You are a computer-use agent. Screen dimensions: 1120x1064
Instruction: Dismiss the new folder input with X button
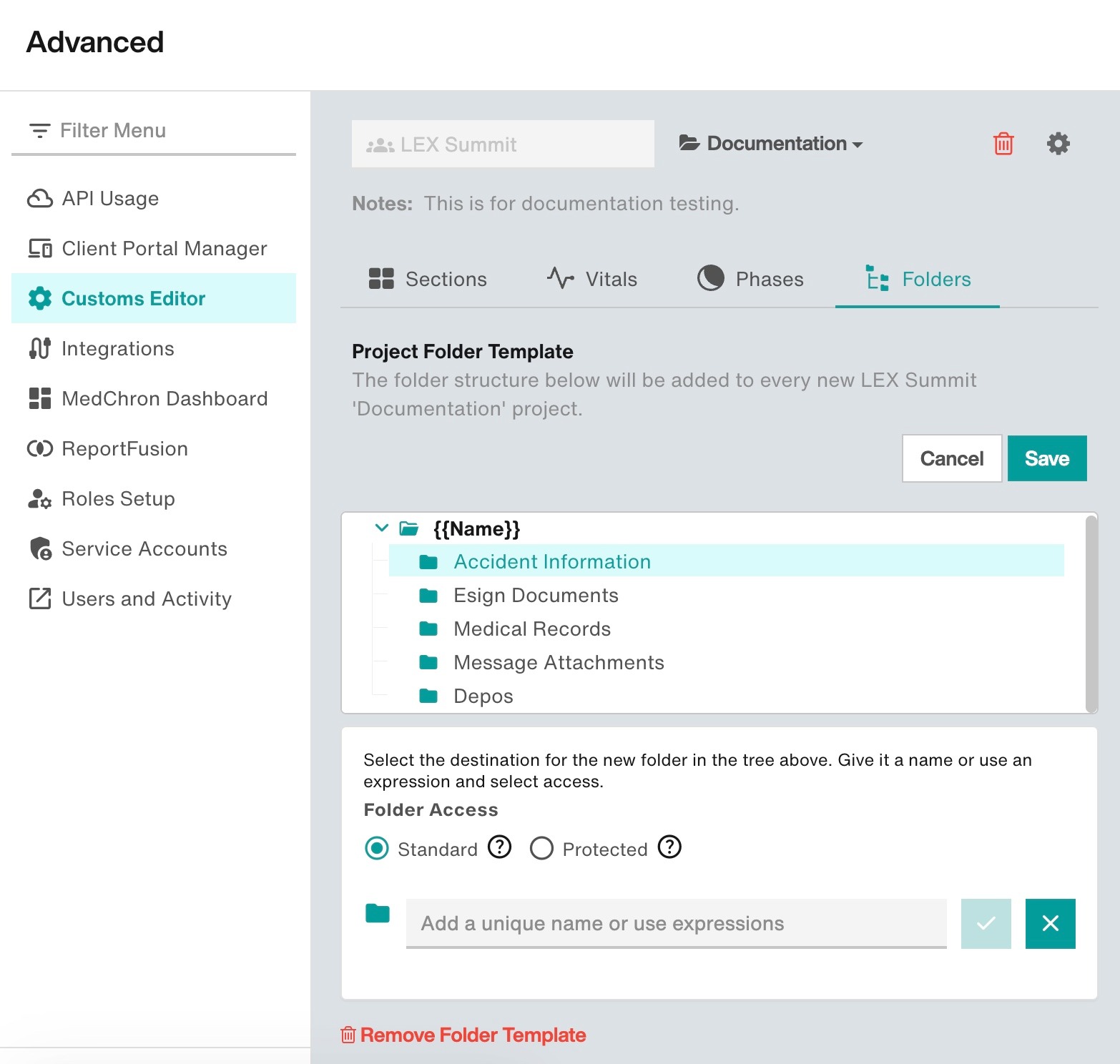pyautogui.click(x=1051, y=924)
